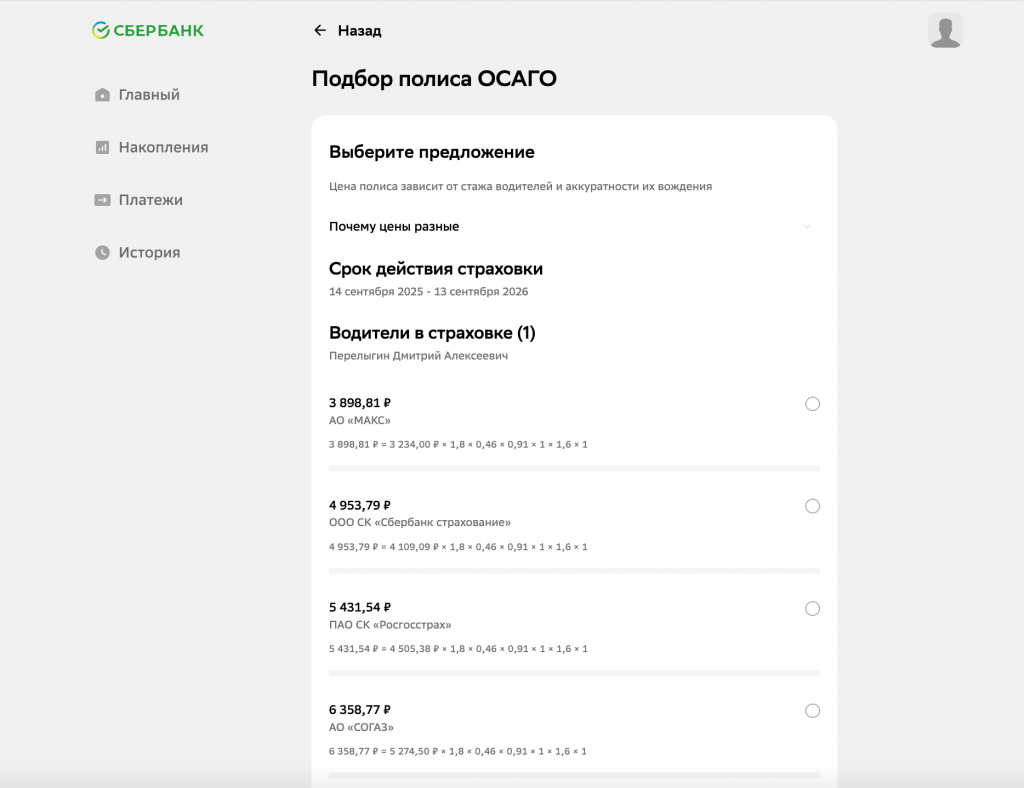This screenshot has width=1024, height=788.
Task: Open the Платежи menu item
Action: (150, 200)
